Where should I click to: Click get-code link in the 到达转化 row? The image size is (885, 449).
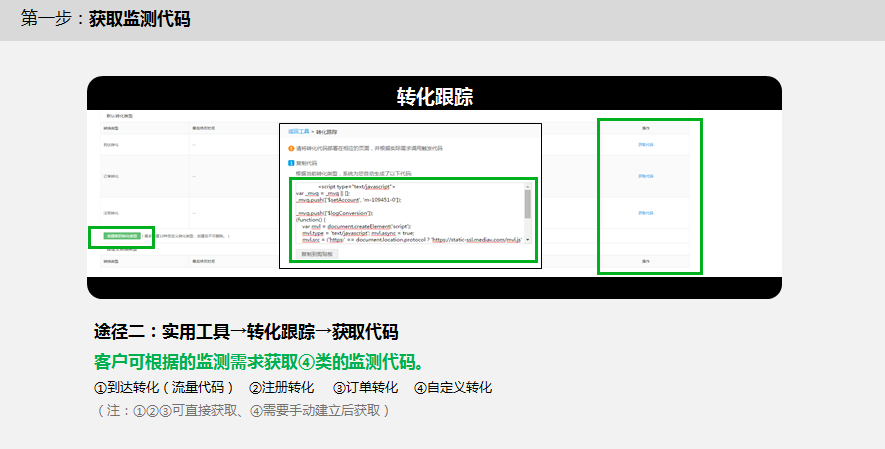pyautogui.click(x=645, y=145)
